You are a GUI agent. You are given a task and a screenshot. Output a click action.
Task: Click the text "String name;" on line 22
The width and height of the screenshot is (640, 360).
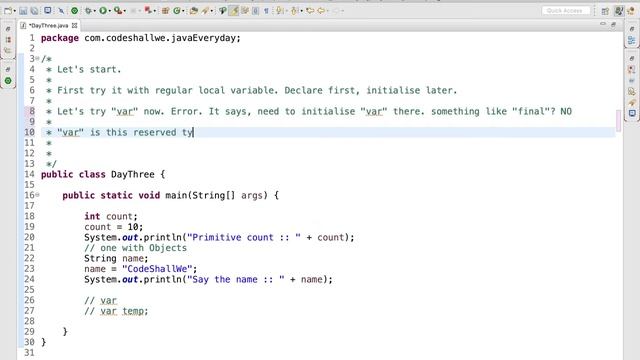[x=116, y=258]
